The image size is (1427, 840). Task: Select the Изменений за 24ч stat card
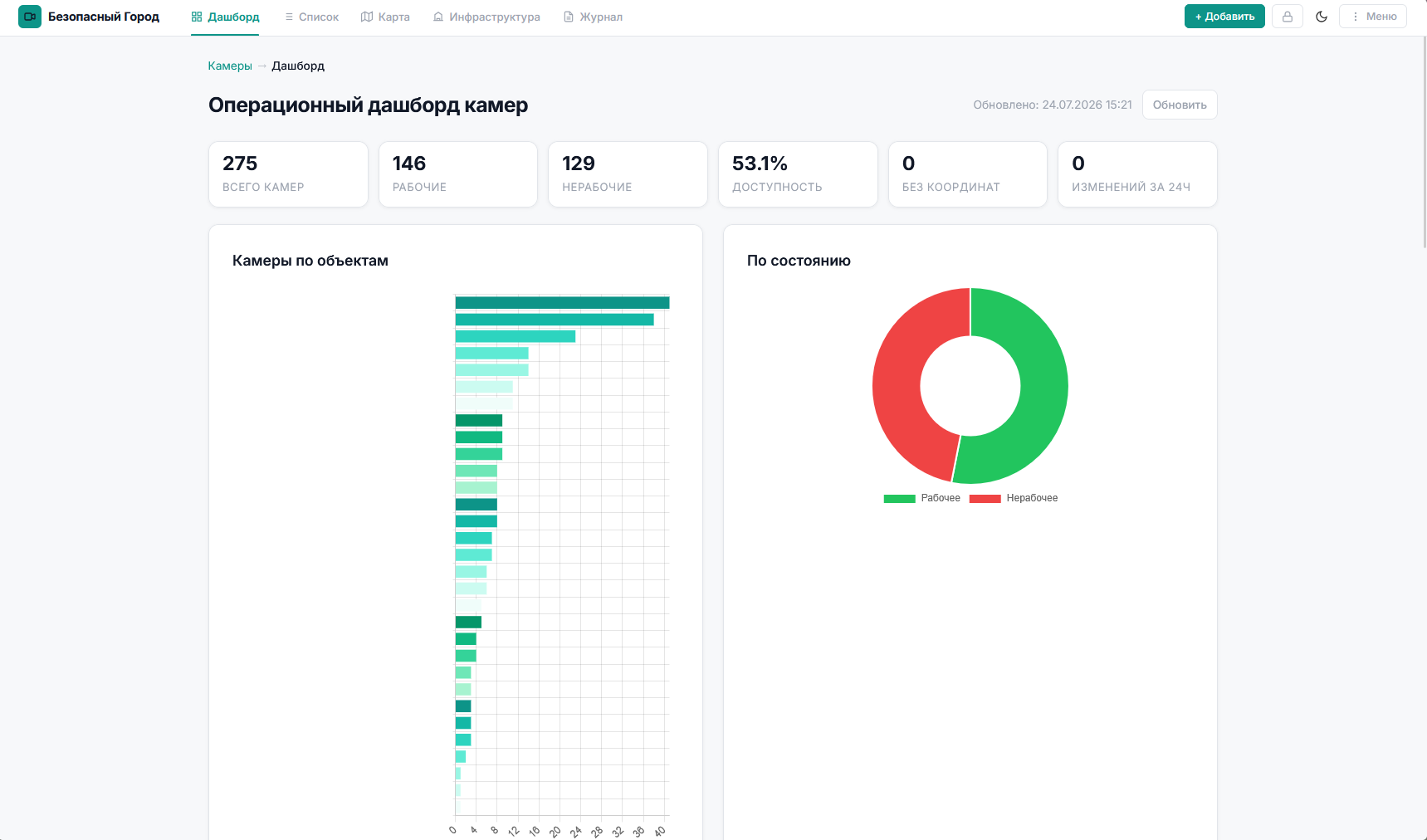pos(1137,174)
